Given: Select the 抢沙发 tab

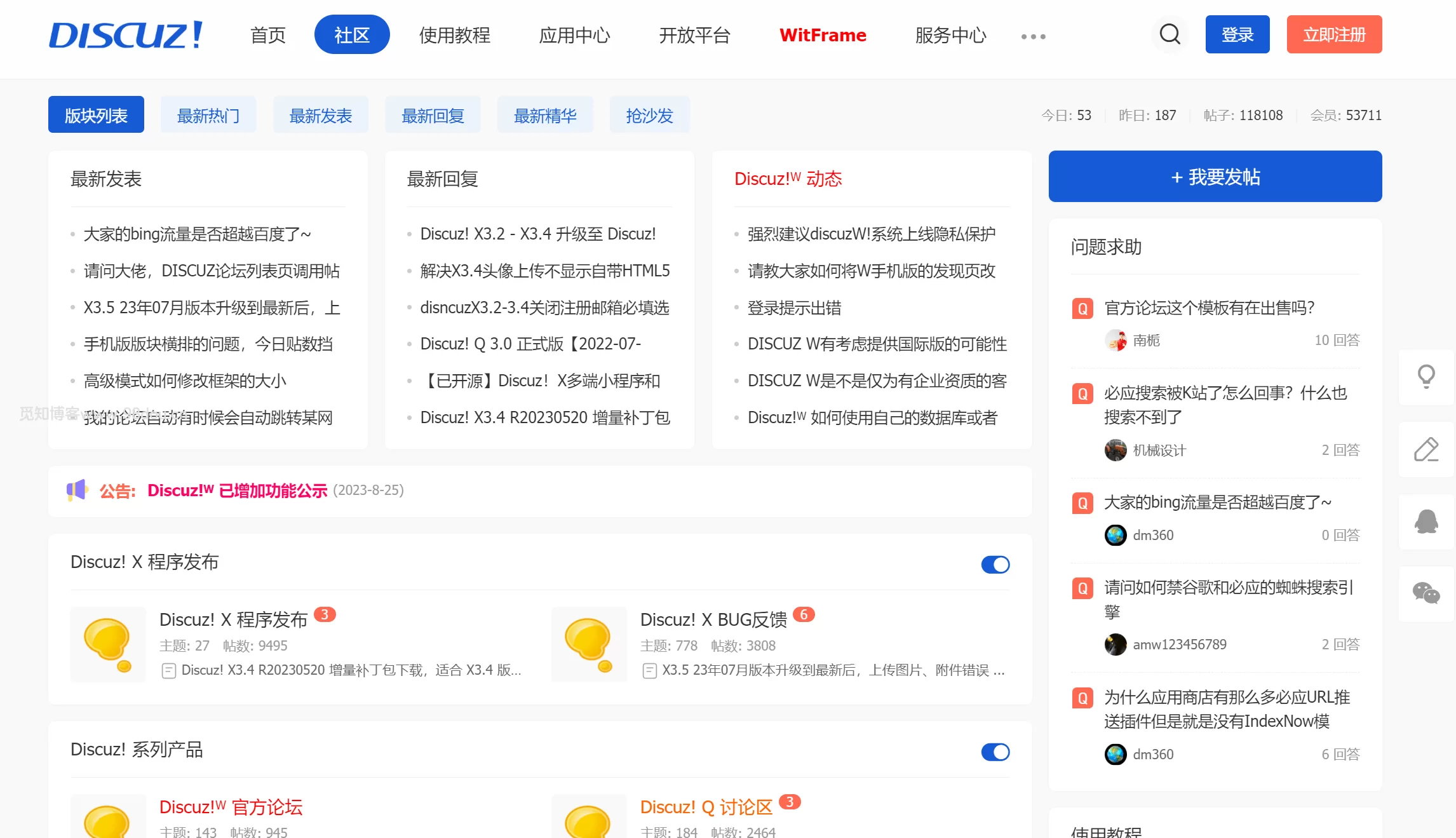Looking at the screenshot, I should (x=649, y=115).
